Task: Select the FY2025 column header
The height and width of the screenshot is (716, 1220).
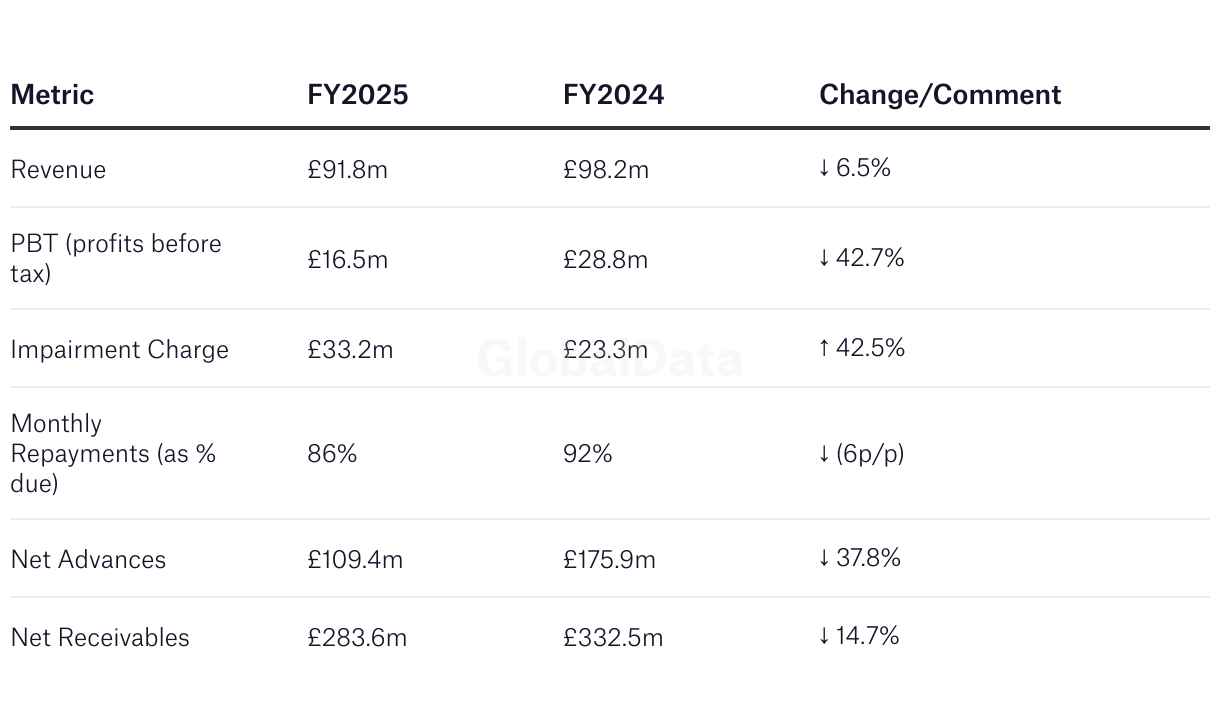Action: click(x=358, y=95)
